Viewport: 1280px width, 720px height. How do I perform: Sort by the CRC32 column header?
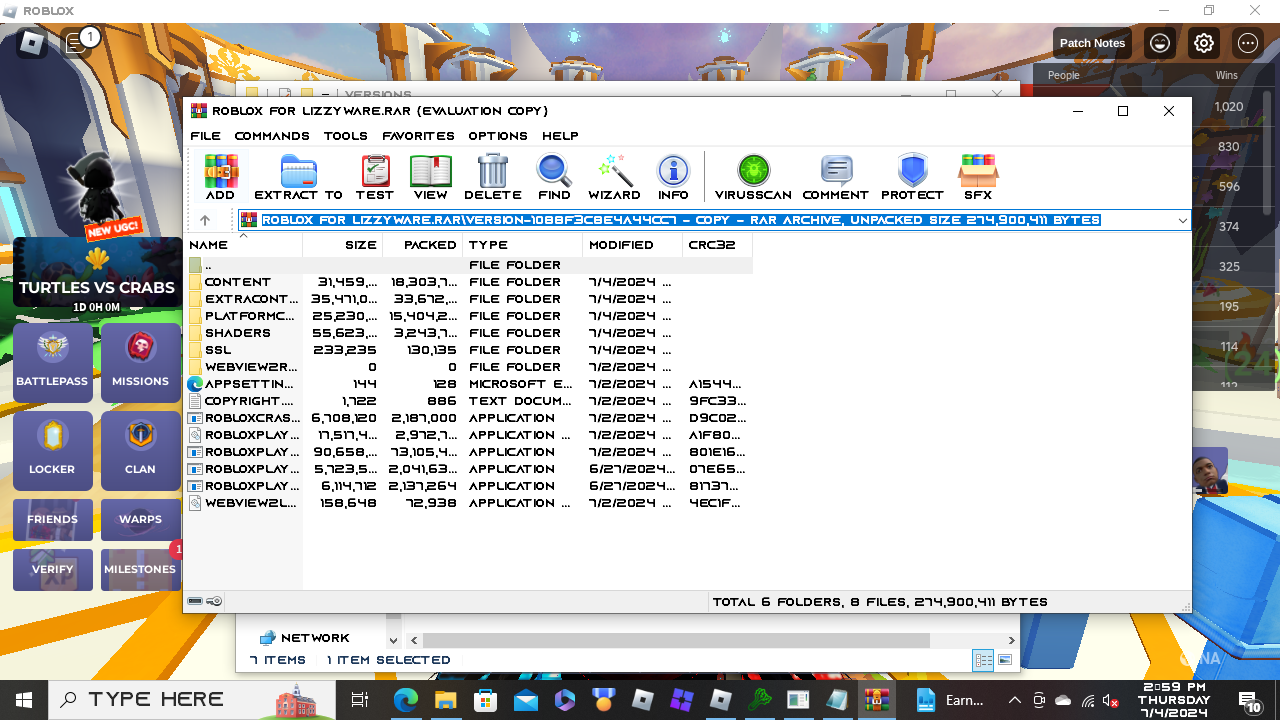717,245
